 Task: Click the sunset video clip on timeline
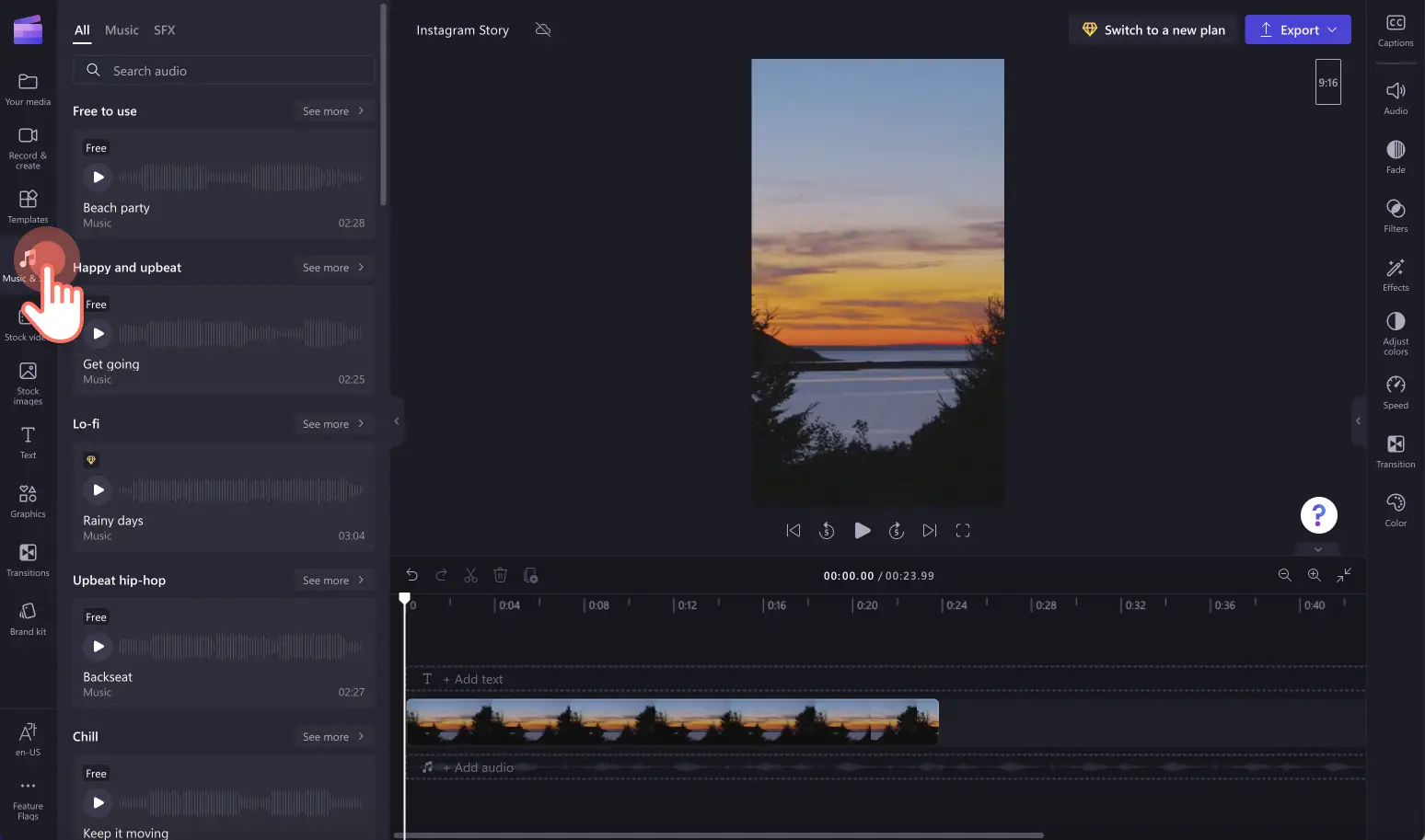point(672,721)
